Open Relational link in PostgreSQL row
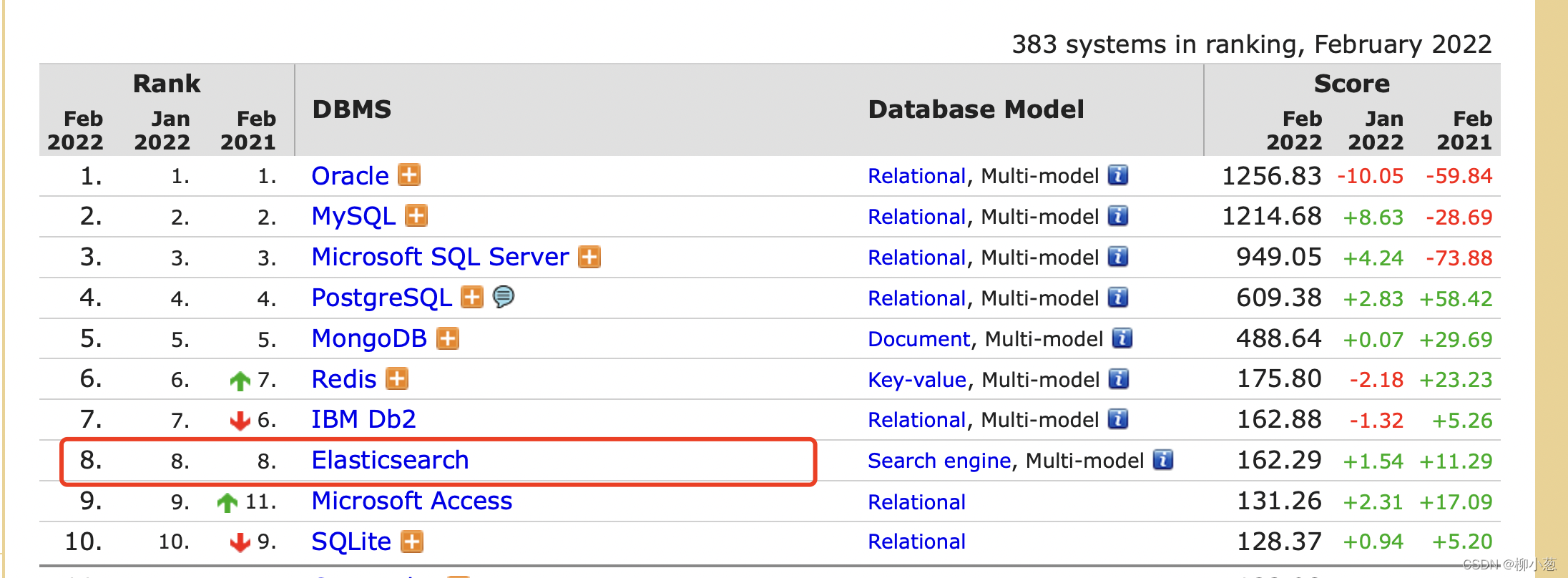Viewport: 1568px width, 578px height. click(x=916, y=298)
